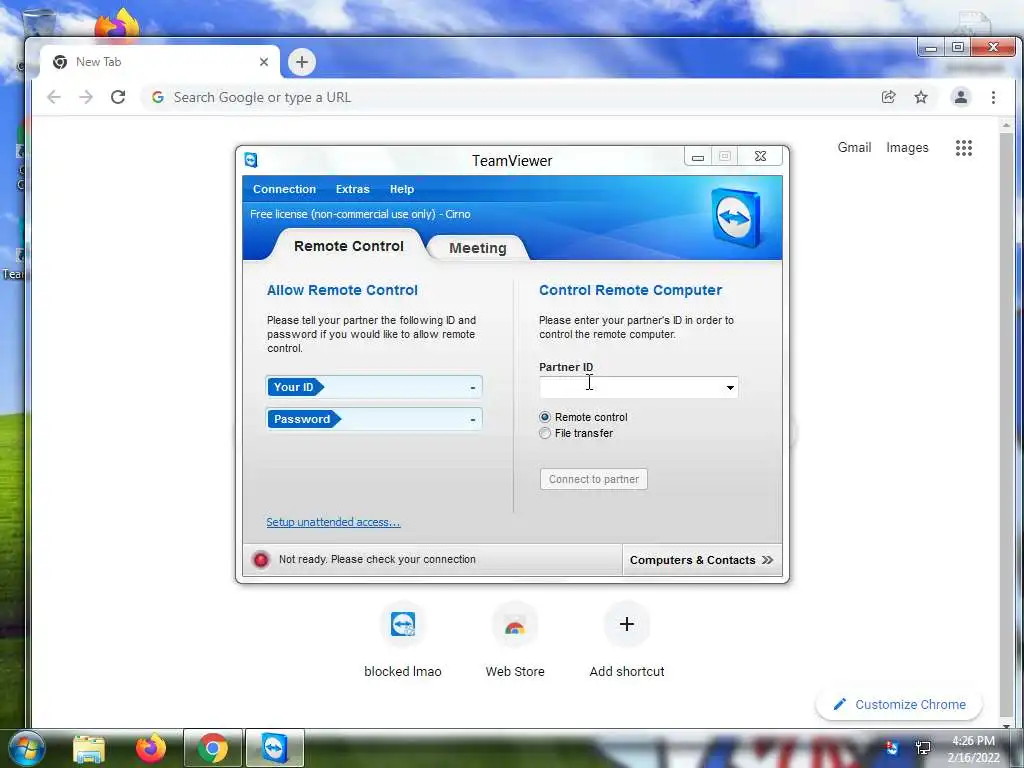Image resolution: width=1024 pixels, height=768 pixels.
Task: Expand Computers & Contacts panel
Action: tap(701, 560)
